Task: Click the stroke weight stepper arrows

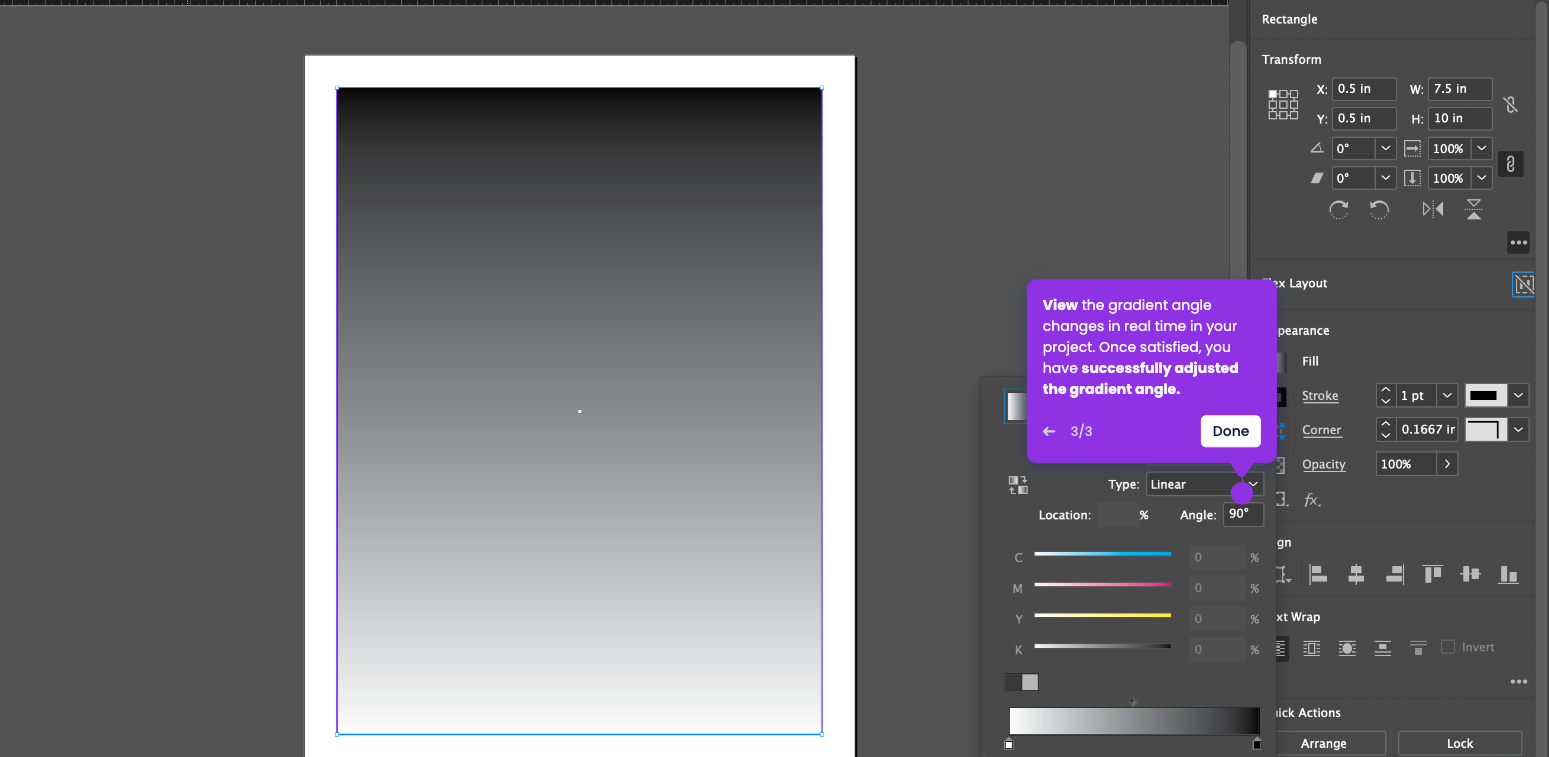Action: 1385,396
